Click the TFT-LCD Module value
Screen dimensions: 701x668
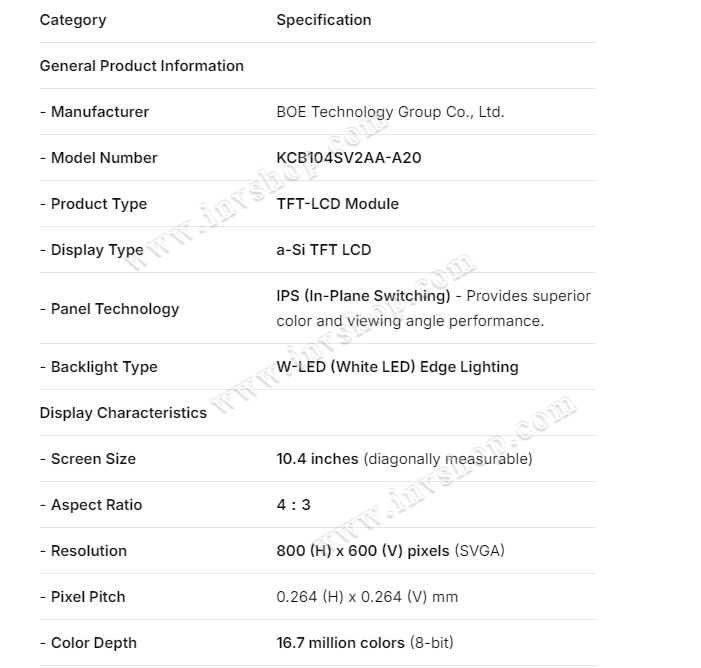point(337,204)
